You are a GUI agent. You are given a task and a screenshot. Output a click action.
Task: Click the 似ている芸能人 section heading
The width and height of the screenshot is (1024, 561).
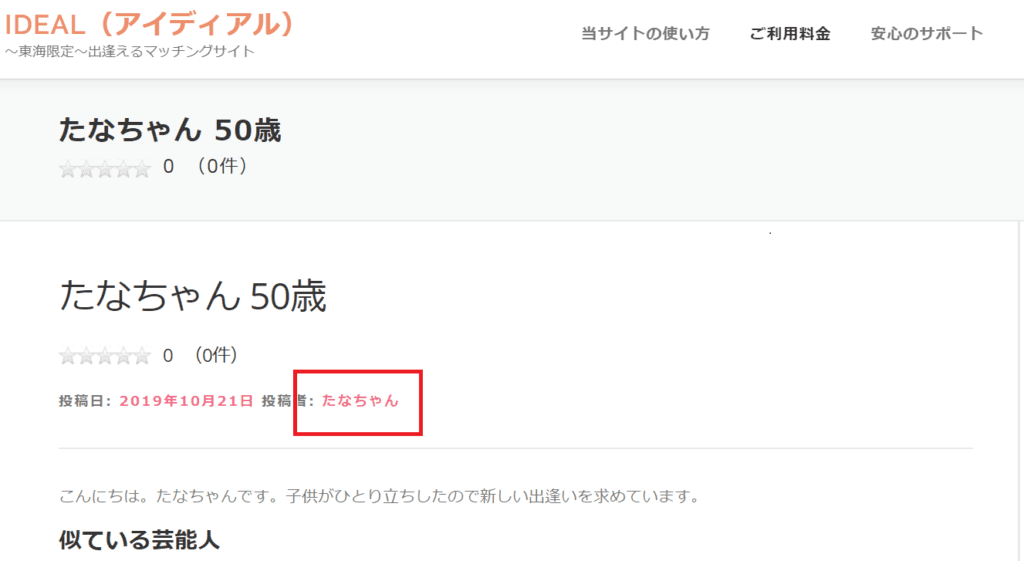click(x=139, y=540)
